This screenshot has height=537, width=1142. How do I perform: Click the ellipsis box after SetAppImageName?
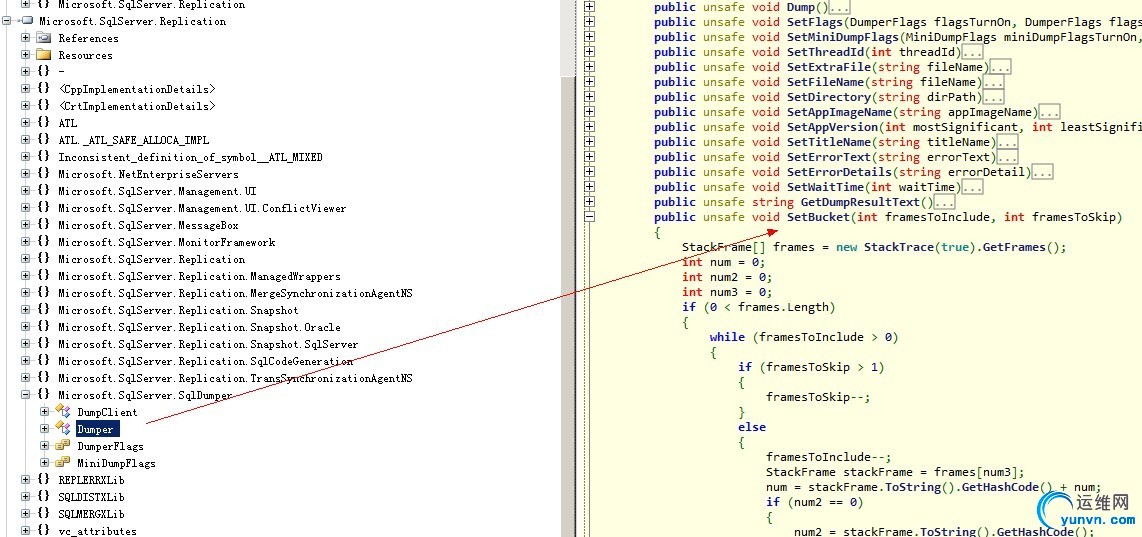[1050, 112]
